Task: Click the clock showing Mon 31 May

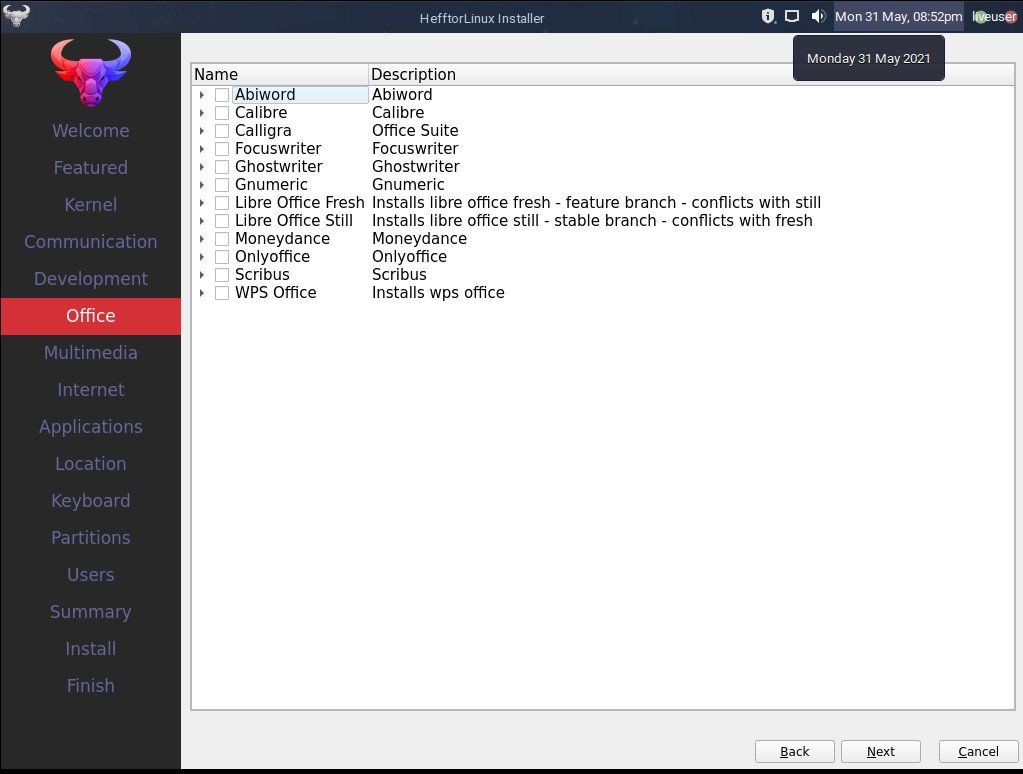Action: pos(898,16)
